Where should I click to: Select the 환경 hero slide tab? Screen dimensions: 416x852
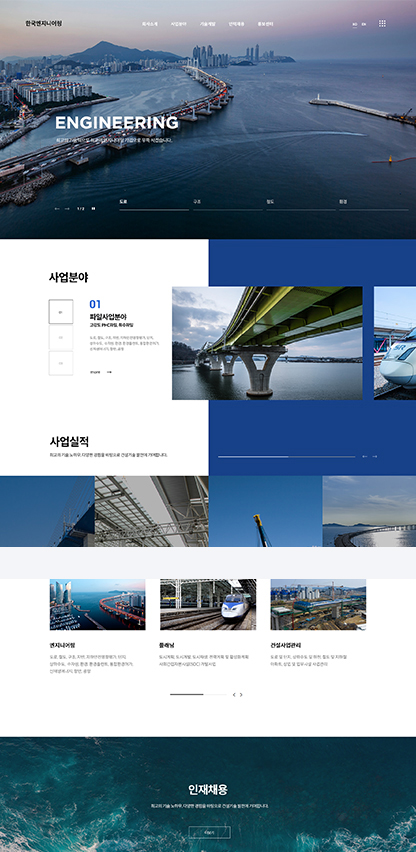(374, 203)
